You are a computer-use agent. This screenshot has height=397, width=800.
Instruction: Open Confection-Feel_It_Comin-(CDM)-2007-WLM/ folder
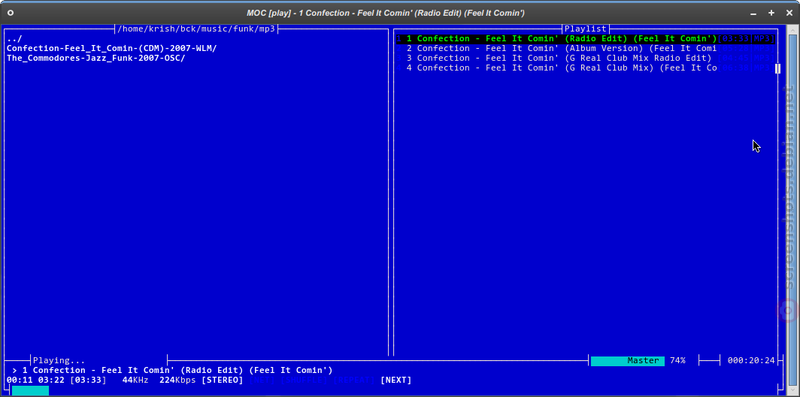coord(112,48)
